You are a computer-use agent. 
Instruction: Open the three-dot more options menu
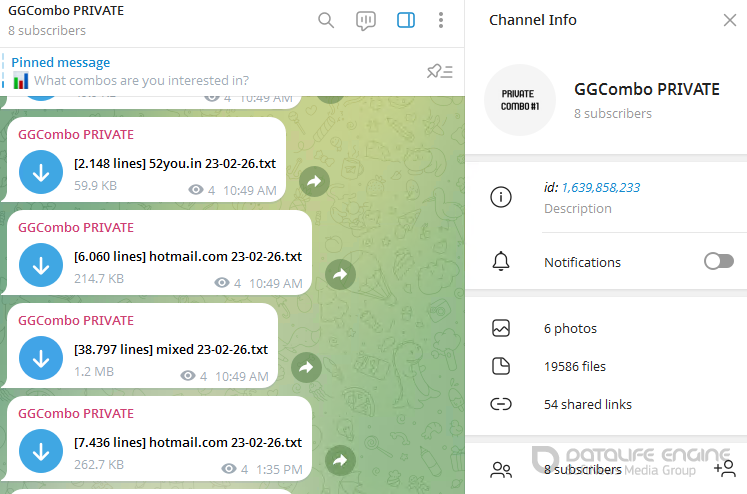[441, 20]
